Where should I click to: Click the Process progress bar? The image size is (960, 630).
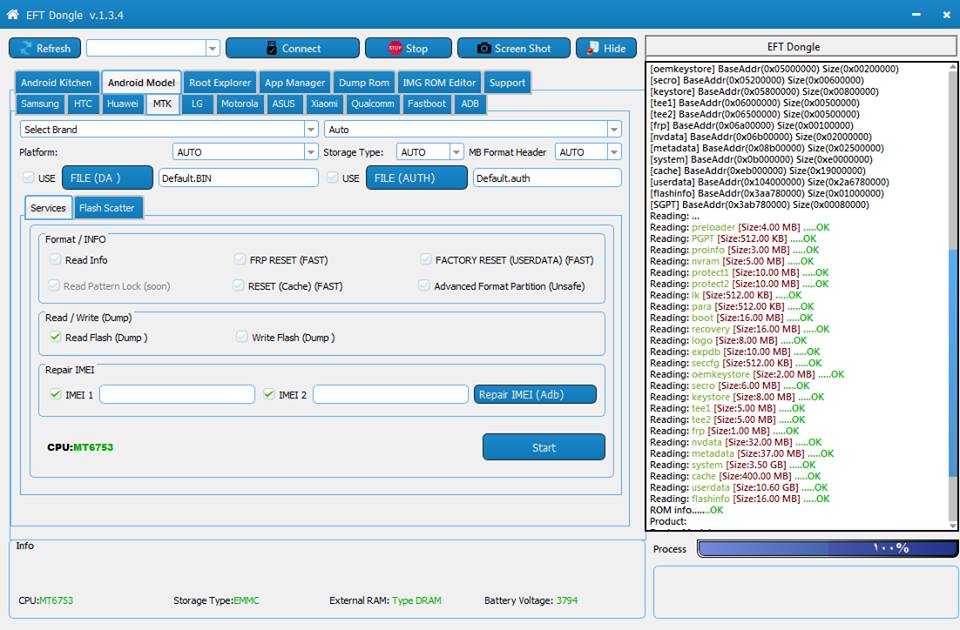pos(828,548)
